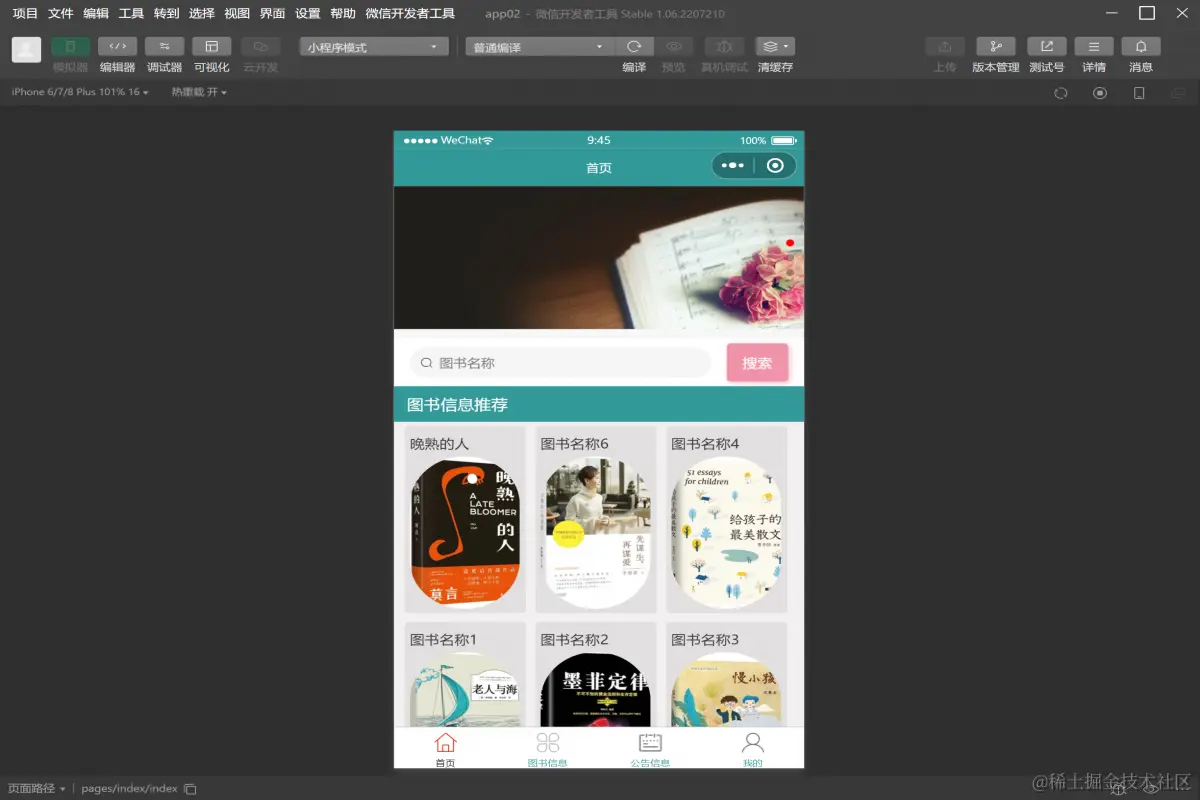Open the 转到 menu
This screenshot has height=800, width=1200.
tap(166, 14)
